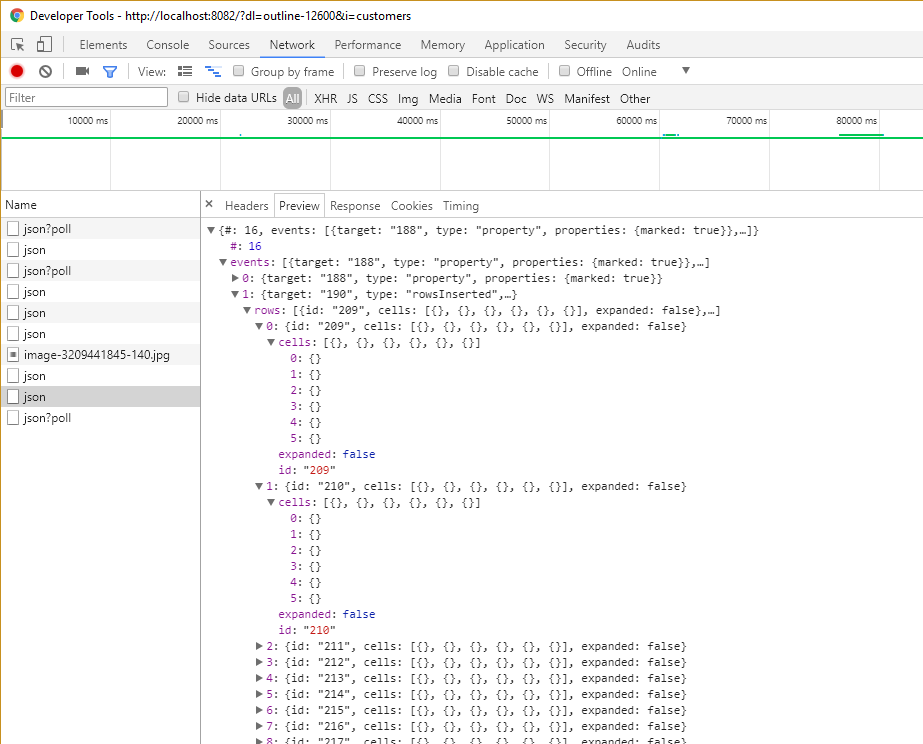The image size is (923, 744).
Task: Filter requests by Manifest
Action: click(587, 98)
